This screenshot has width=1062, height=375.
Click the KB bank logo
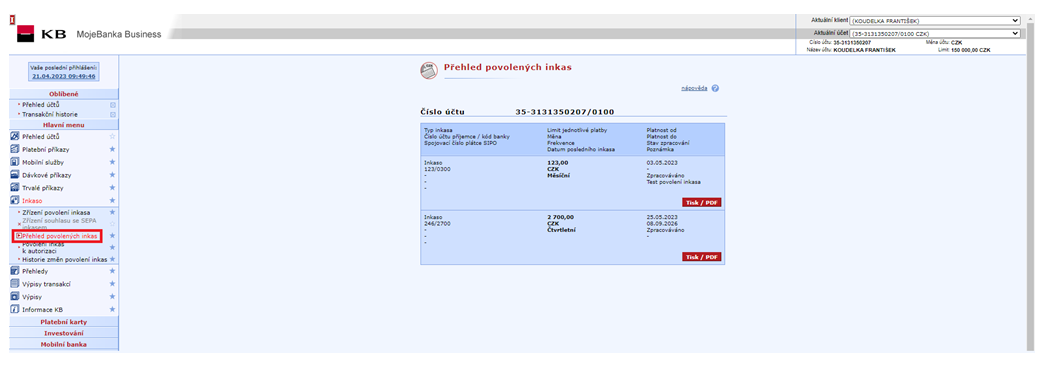(25, 33)
